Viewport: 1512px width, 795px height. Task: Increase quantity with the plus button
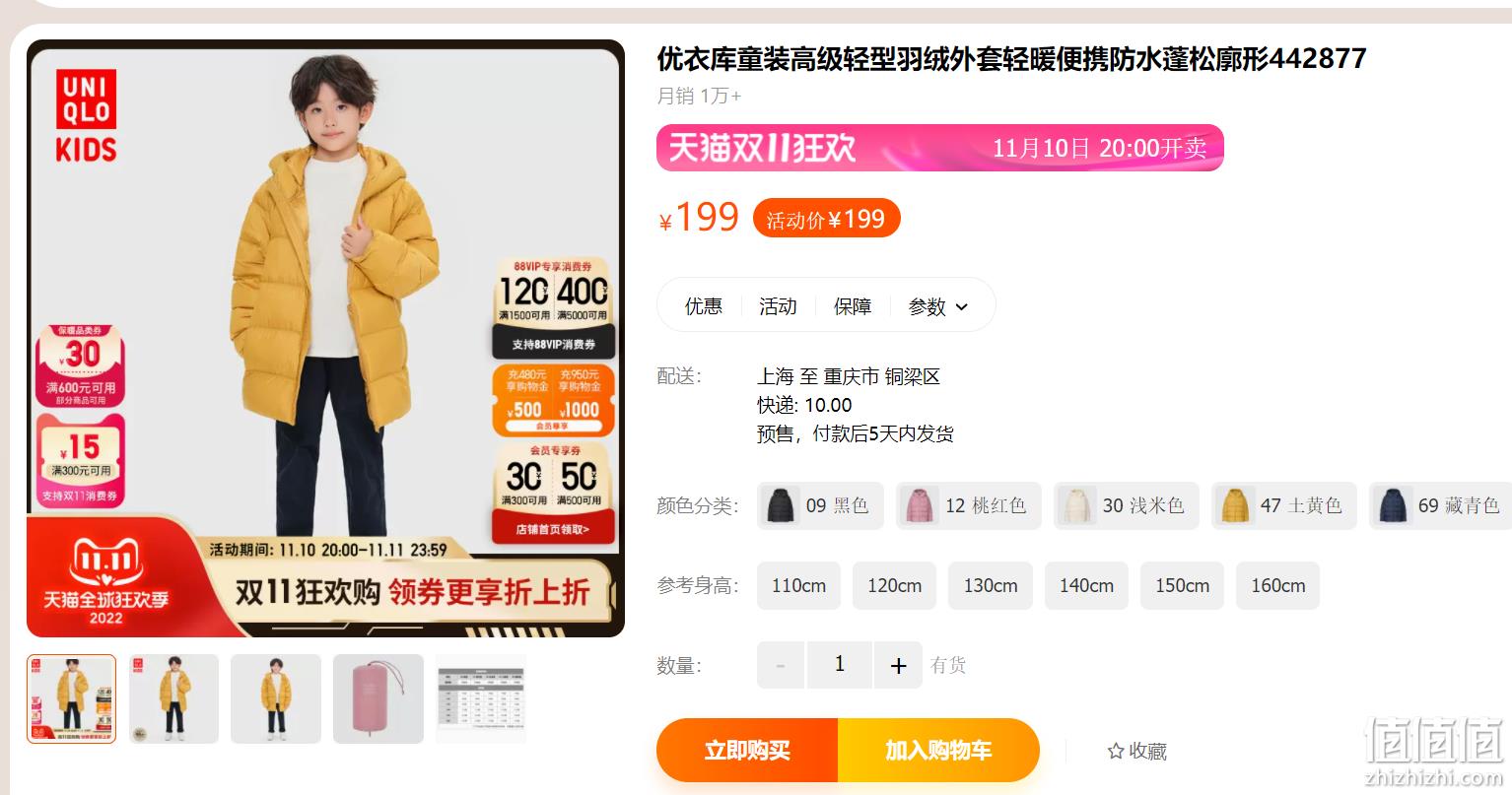tap(898, 666)
